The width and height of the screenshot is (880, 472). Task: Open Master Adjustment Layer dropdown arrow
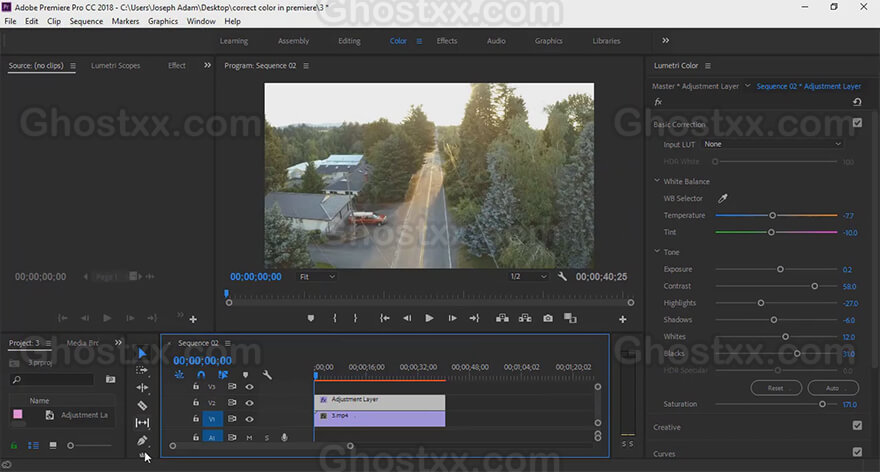pos(748,86)
